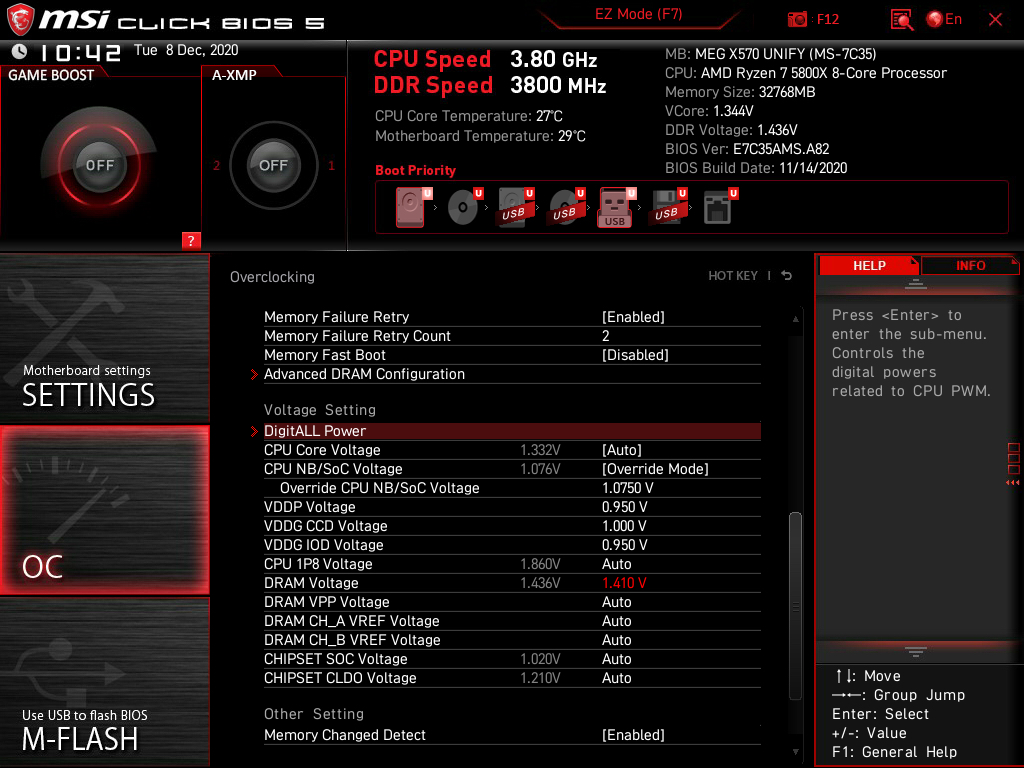
Task: Edit CHIPSET SOC Voltage Auto value
Action: pyautogui.click(x=616, y=658)
